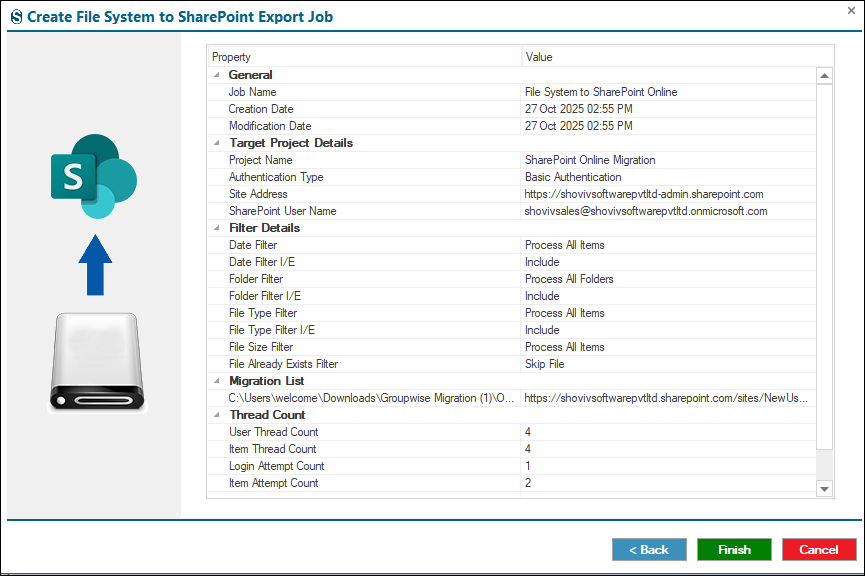Viewport: 865px width, 576px height.
Task: Select the Item Attempt Count row
Action: click(512, 483)
